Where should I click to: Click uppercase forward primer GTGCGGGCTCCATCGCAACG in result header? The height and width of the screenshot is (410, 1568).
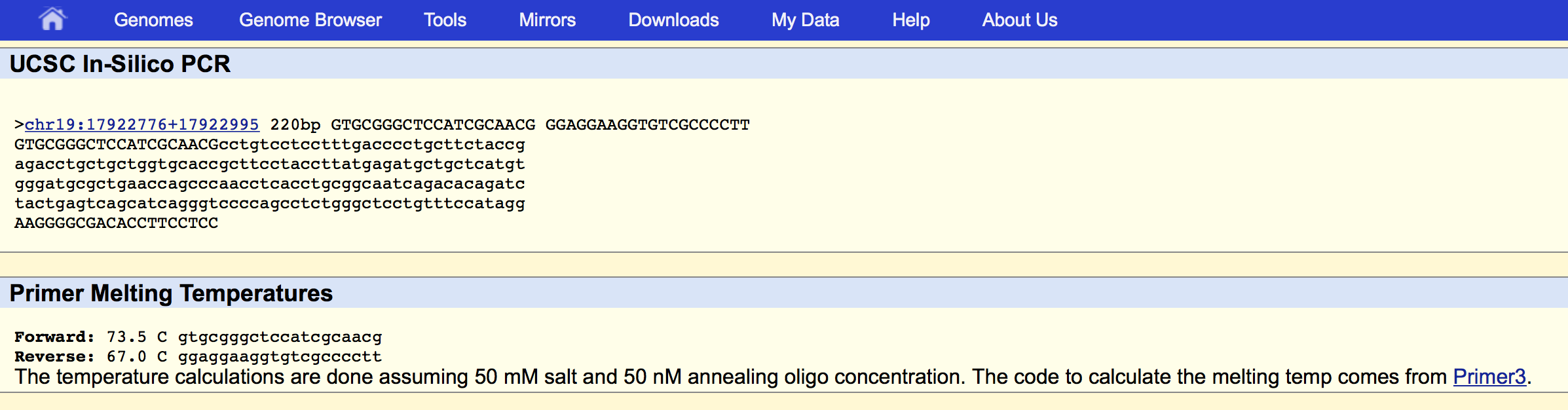[433, 124]
